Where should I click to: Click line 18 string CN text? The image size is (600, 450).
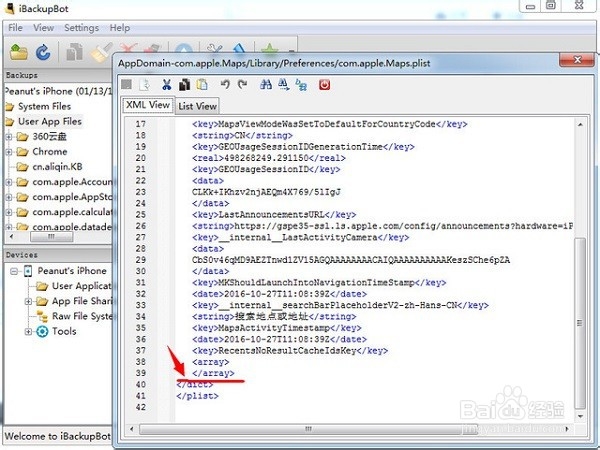(x=242, y=135)
